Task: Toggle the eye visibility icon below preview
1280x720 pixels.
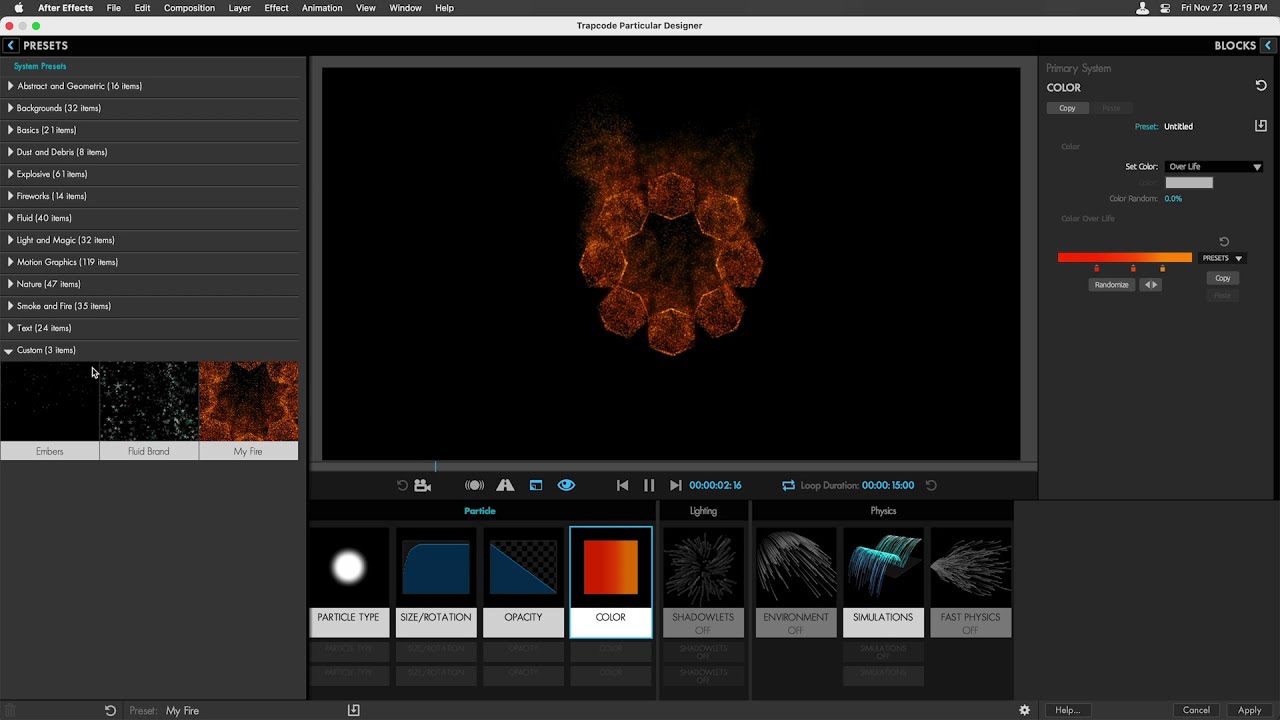Action: (x=566, y=485)
